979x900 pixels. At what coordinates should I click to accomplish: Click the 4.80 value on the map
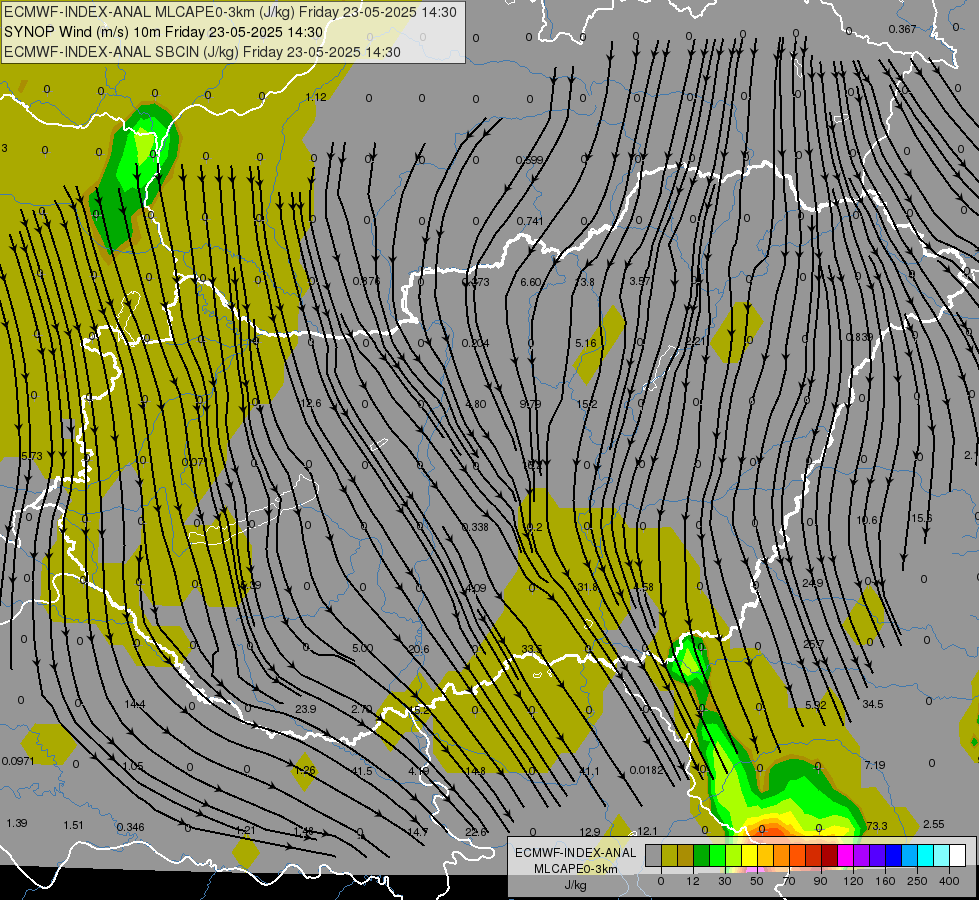click(x=476, y=403)
